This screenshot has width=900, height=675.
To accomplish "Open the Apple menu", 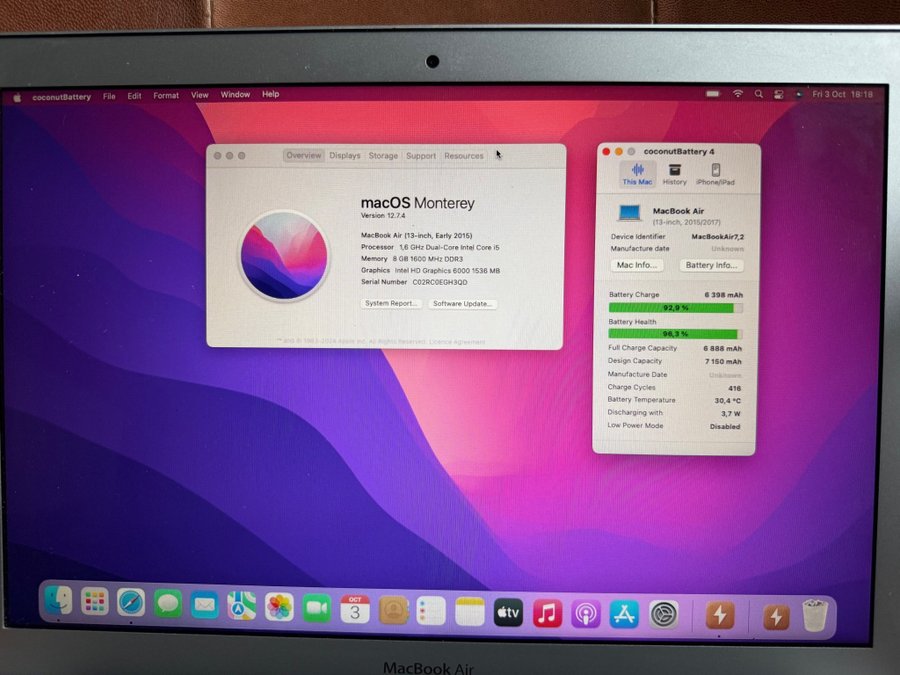I will [17, 97].
